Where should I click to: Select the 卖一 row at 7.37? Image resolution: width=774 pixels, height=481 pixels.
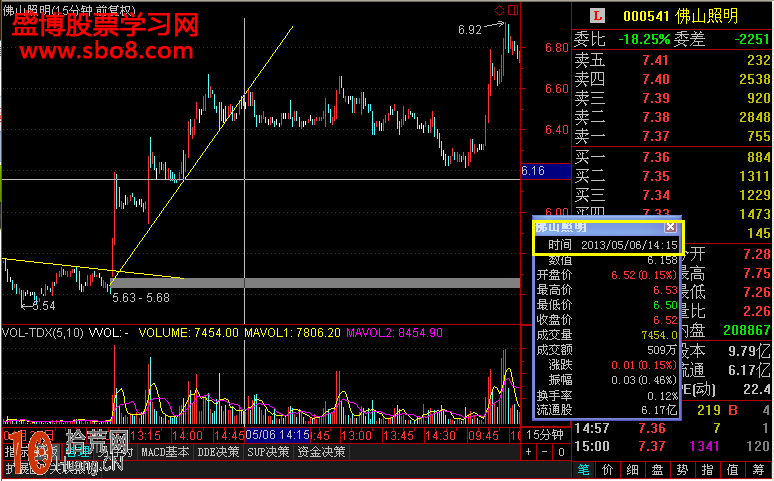tap(672, 136)
